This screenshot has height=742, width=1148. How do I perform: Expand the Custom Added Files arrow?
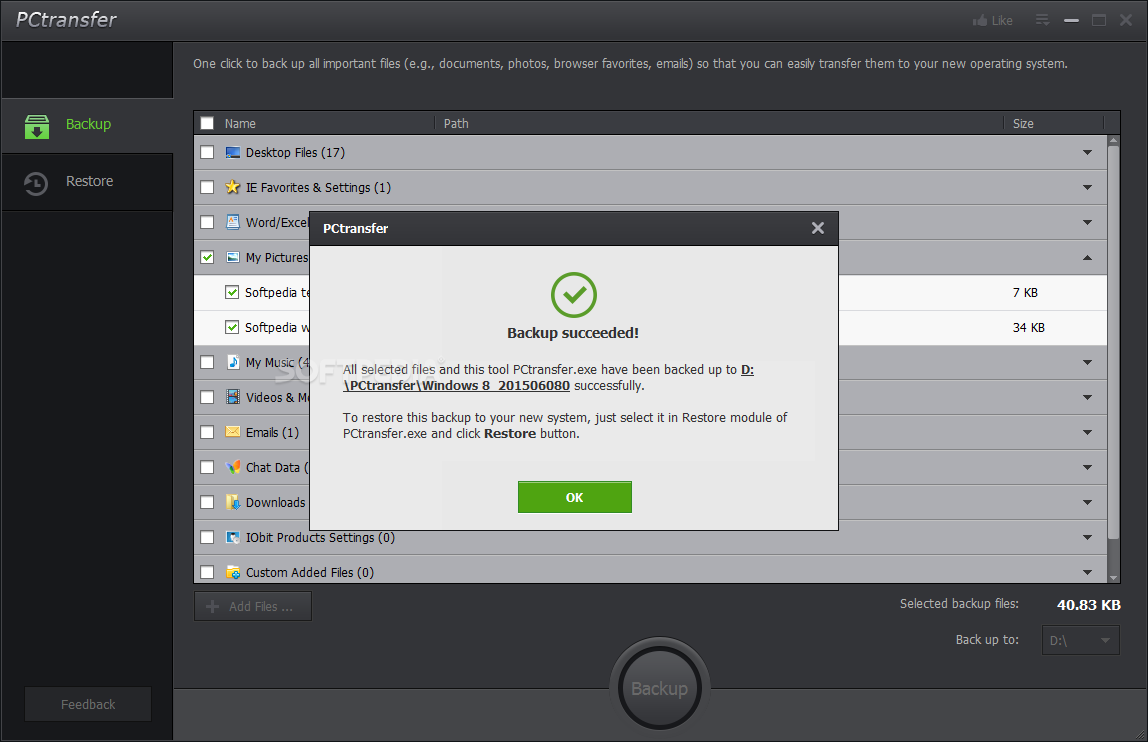pos(1087,573)
